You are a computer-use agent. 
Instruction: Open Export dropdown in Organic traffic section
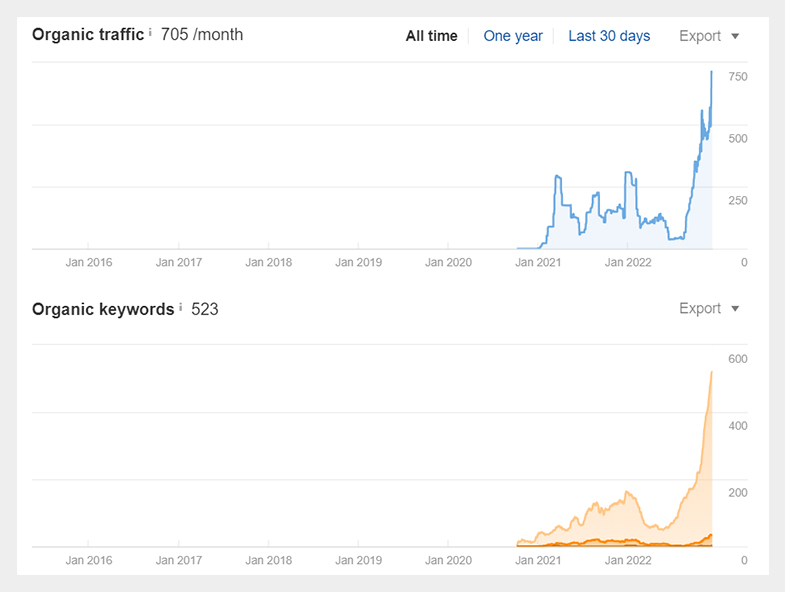(709, 36)
